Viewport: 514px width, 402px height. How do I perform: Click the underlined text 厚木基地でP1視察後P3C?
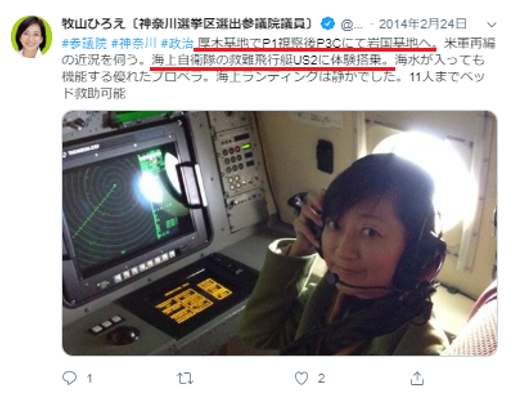point(269,43)
